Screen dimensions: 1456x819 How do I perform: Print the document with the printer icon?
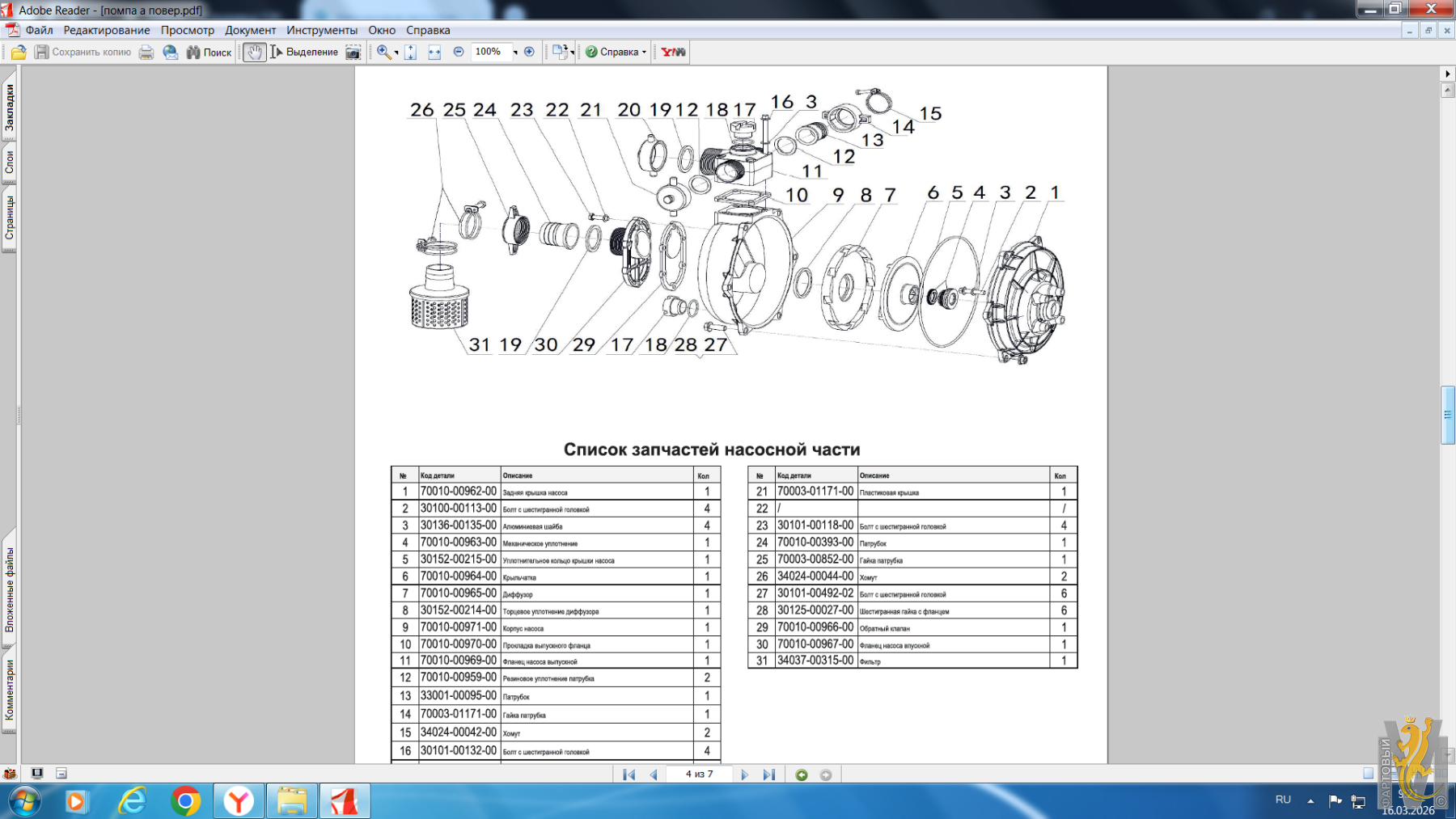(x=146, y=52)
